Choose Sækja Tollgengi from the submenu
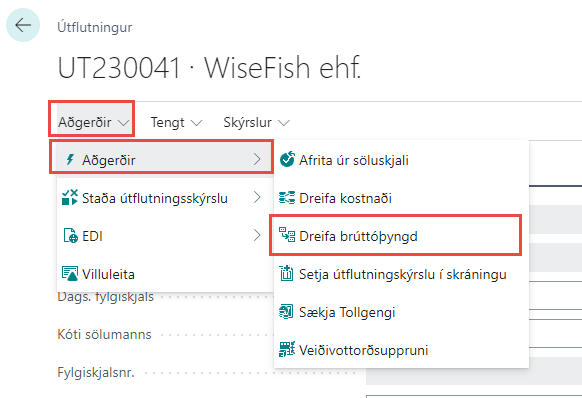Image resolution: width=582 pixels, height=398 pixels. (x=401, y=312)
